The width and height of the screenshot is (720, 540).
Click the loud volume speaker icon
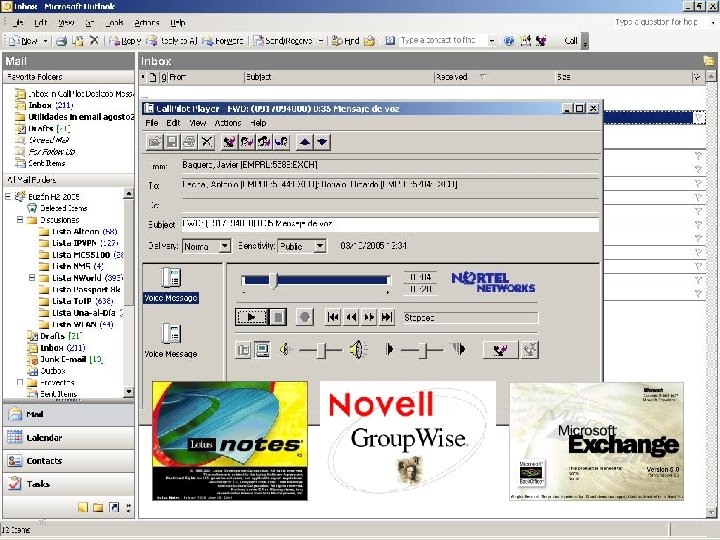click(358, 350)
